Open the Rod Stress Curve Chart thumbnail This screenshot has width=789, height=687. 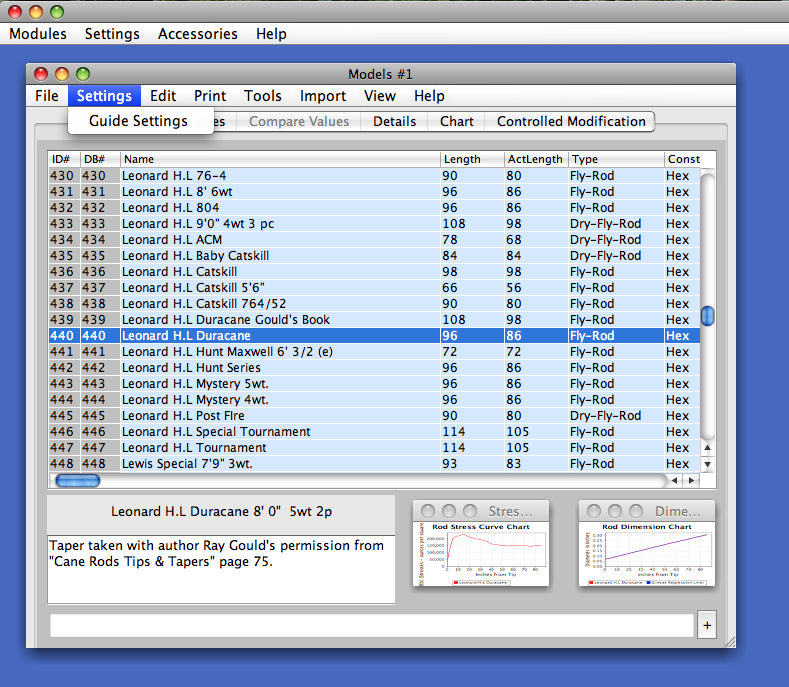coord(481,544)
